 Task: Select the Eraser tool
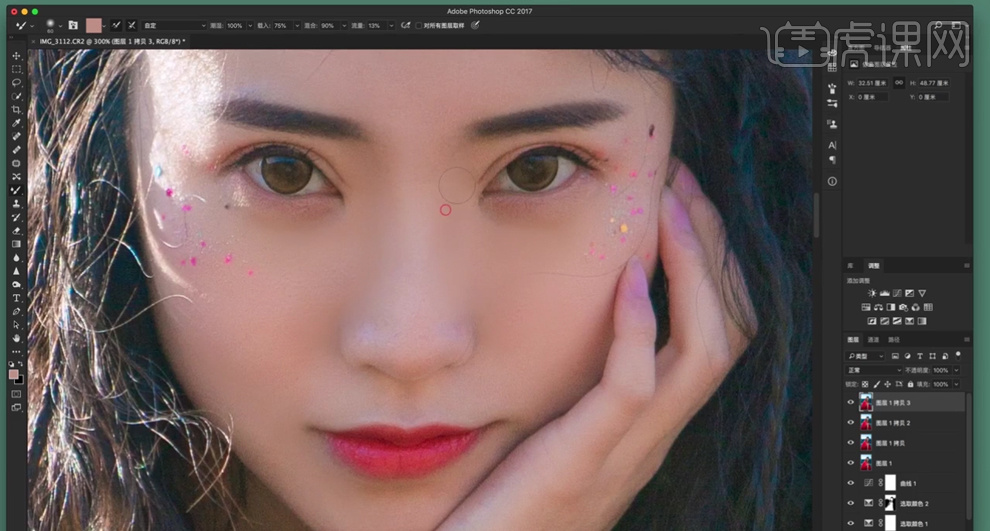click(16, 230)
